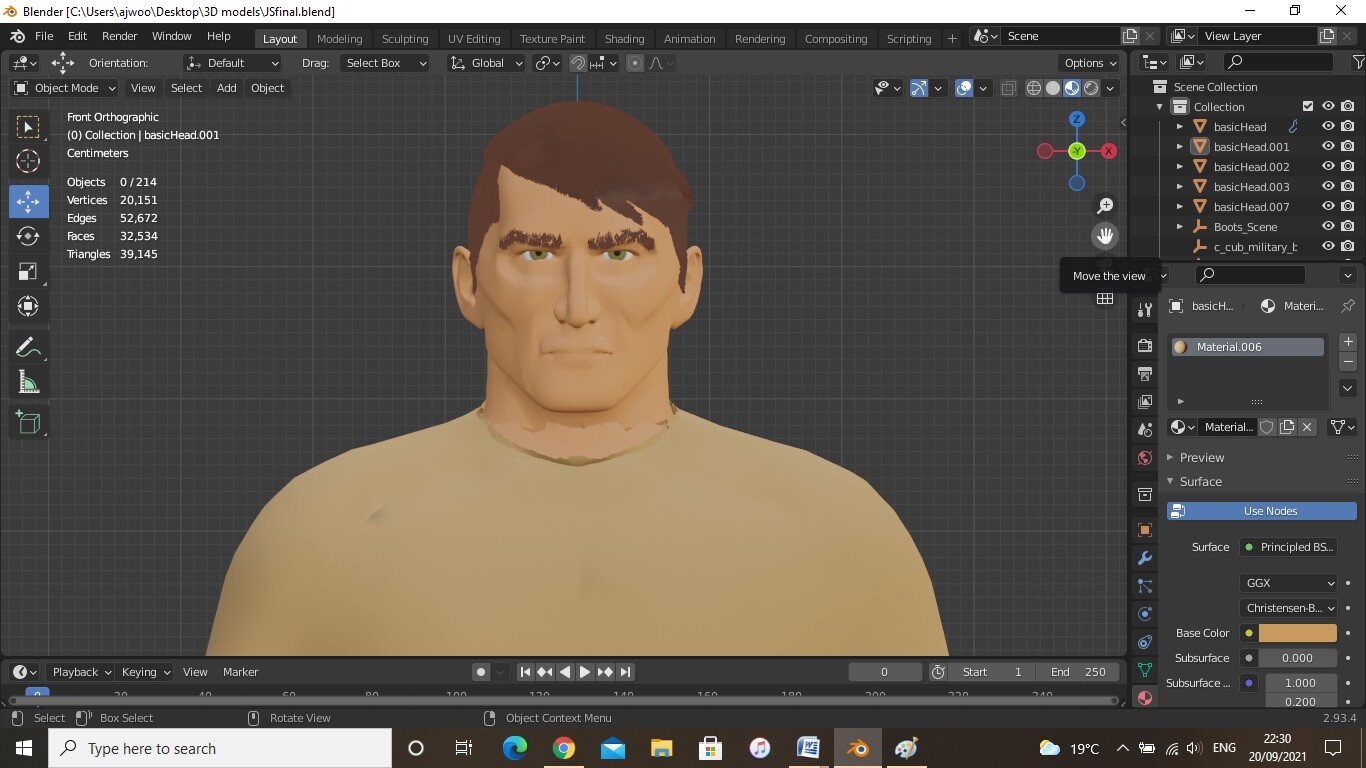Expand the Preview panel
Image resolution: width=1366 pixels, height=768 pixels.
[1201, 457]
